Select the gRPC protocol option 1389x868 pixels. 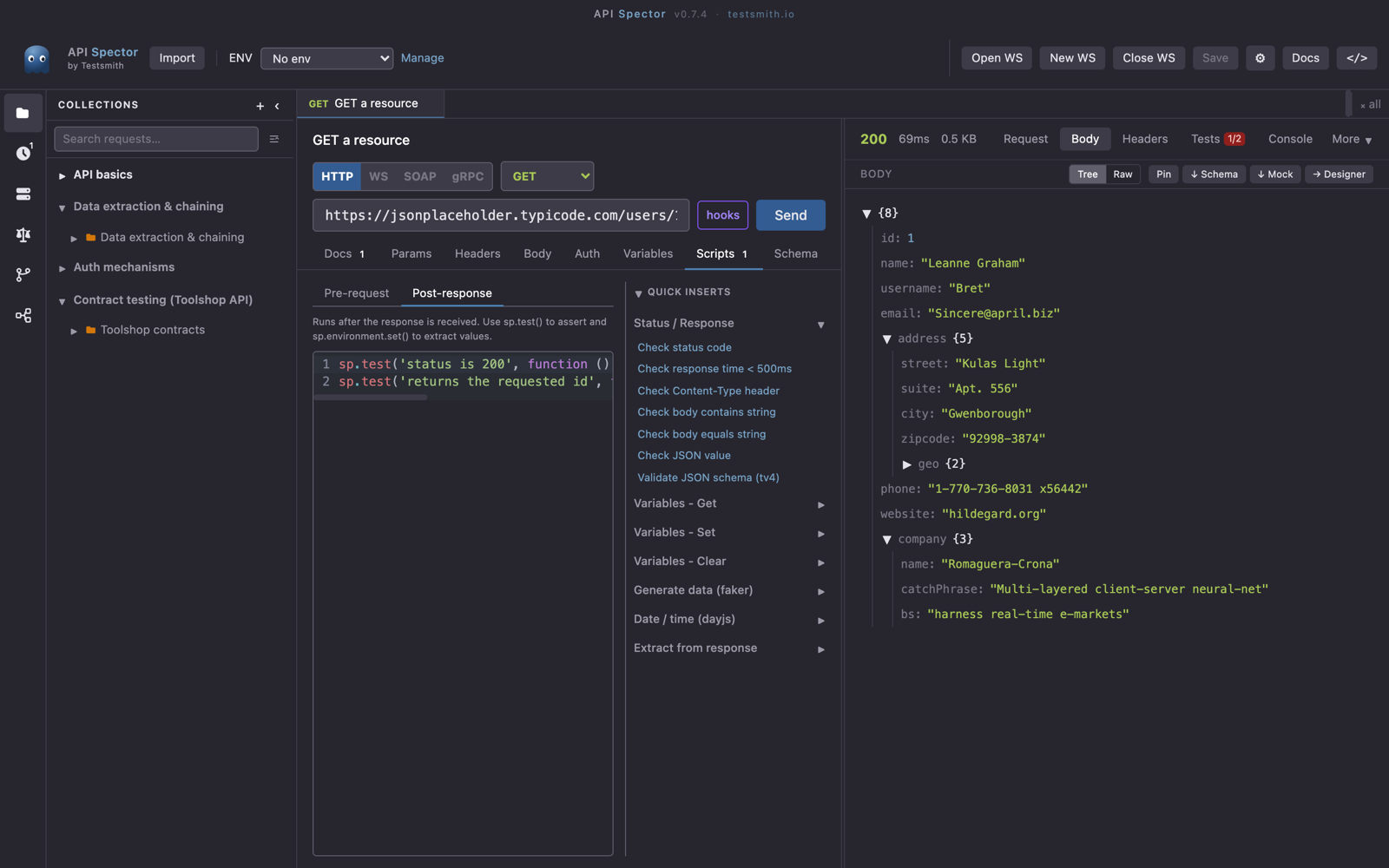468,176
